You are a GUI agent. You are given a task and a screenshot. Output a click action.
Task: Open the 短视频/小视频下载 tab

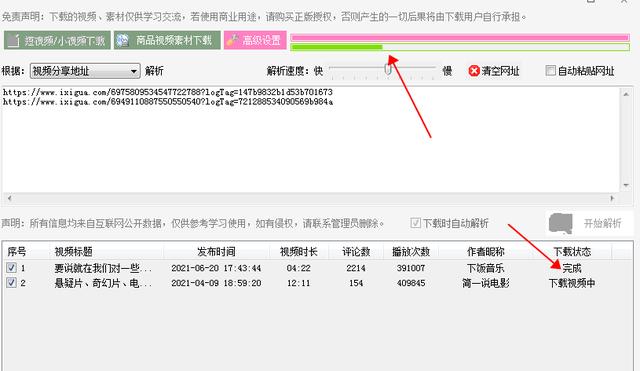(x=57, y=40)
